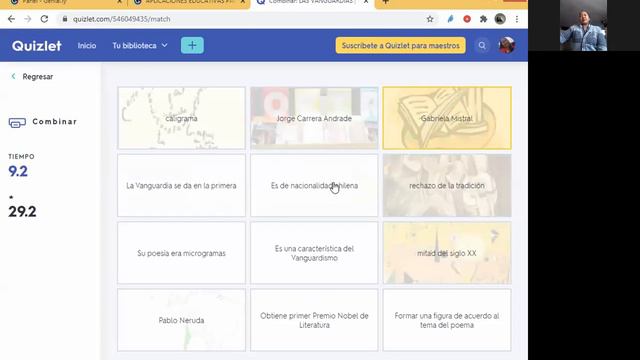This screenshot has width=640, height=360.
Task: Select the mitad del siglo XX card
Action: coord(447,253)
